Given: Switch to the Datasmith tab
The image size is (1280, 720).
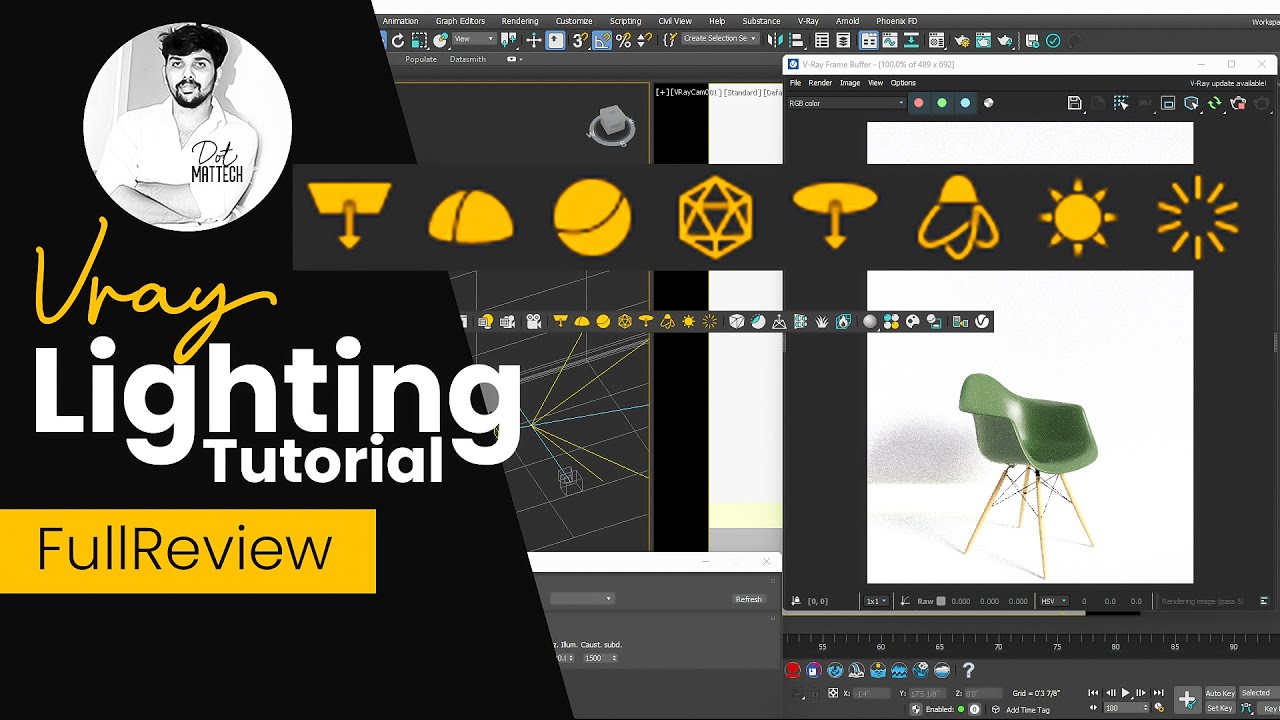Looking at the screenshot, I should pyautogui.click(x=468, y=59).
